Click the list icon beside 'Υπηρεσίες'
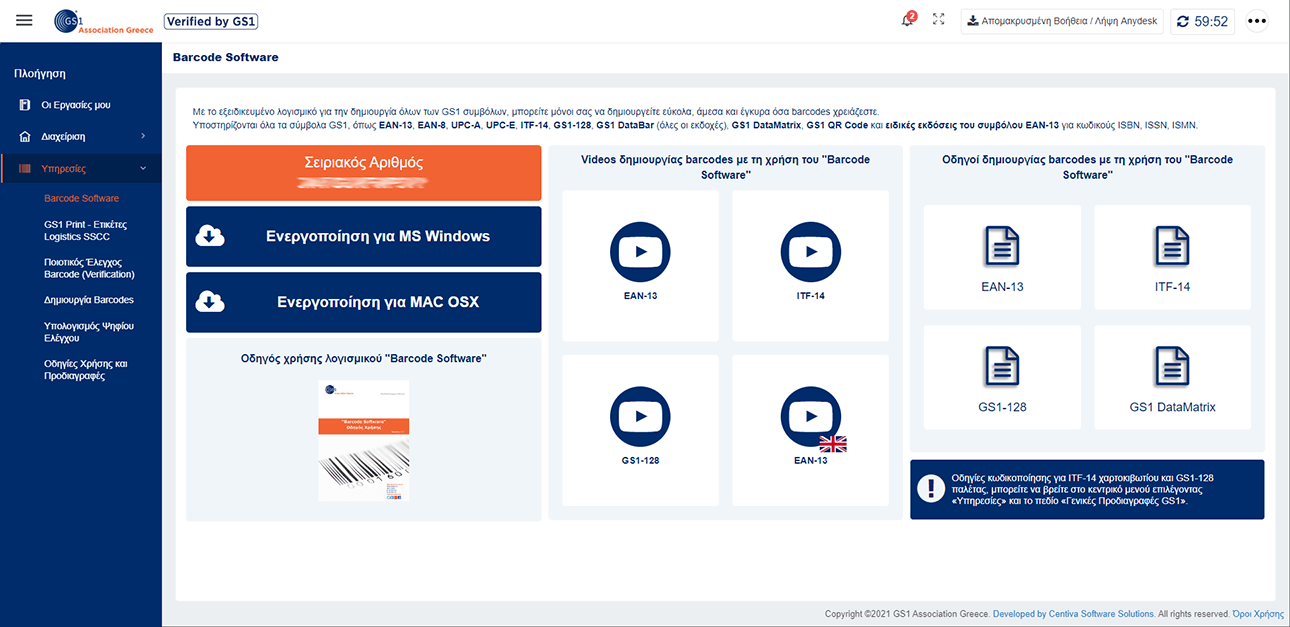The height and width of the screenshot is (627, 1290). click(25, 168)
